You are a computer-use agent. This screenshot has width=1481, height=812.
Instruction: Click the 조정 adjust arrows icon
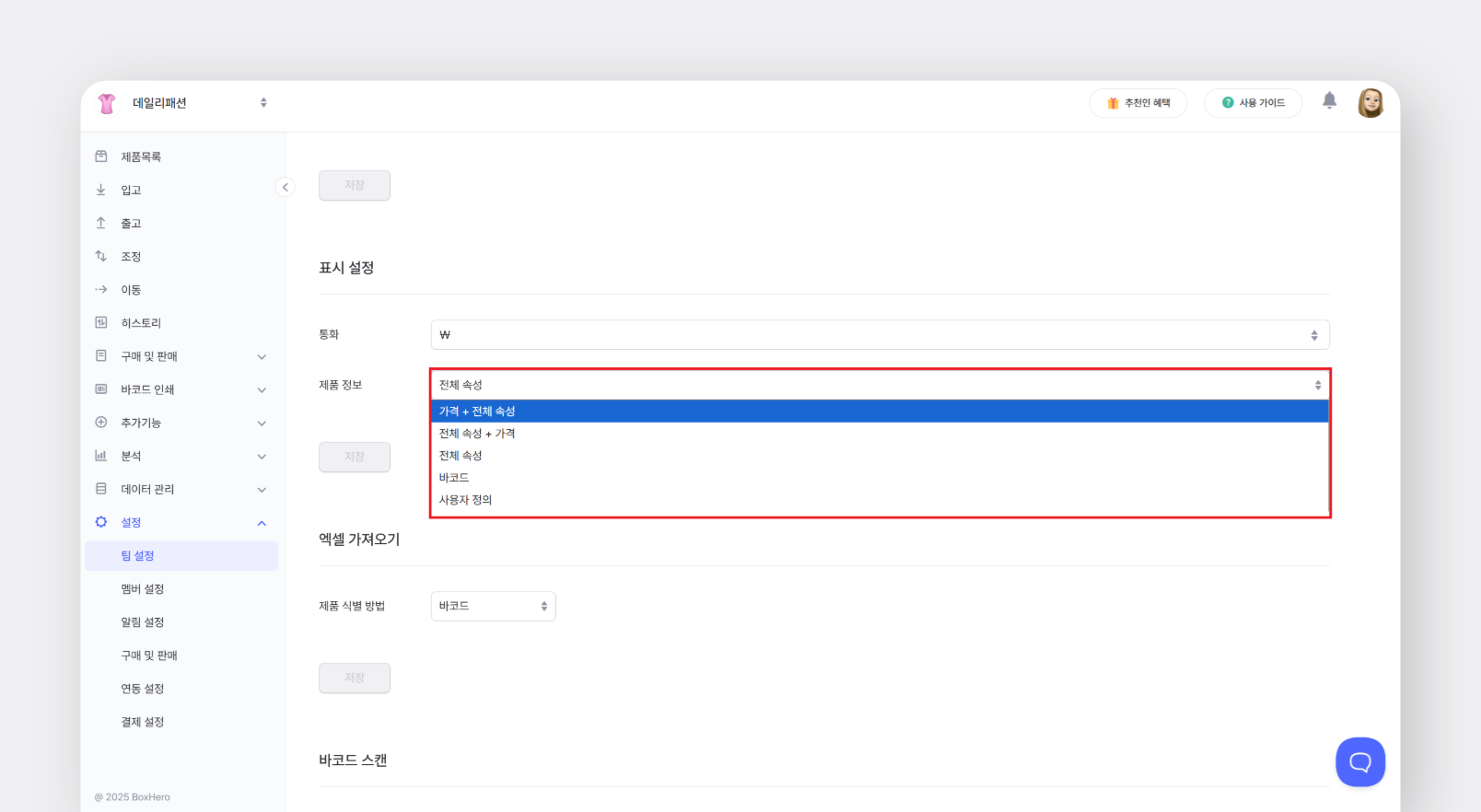pos(101,256)
